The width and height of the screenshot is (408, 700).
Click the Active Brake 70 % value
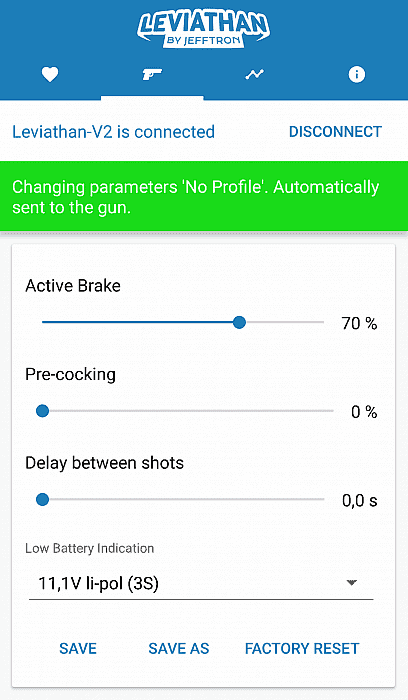(359, 323)
